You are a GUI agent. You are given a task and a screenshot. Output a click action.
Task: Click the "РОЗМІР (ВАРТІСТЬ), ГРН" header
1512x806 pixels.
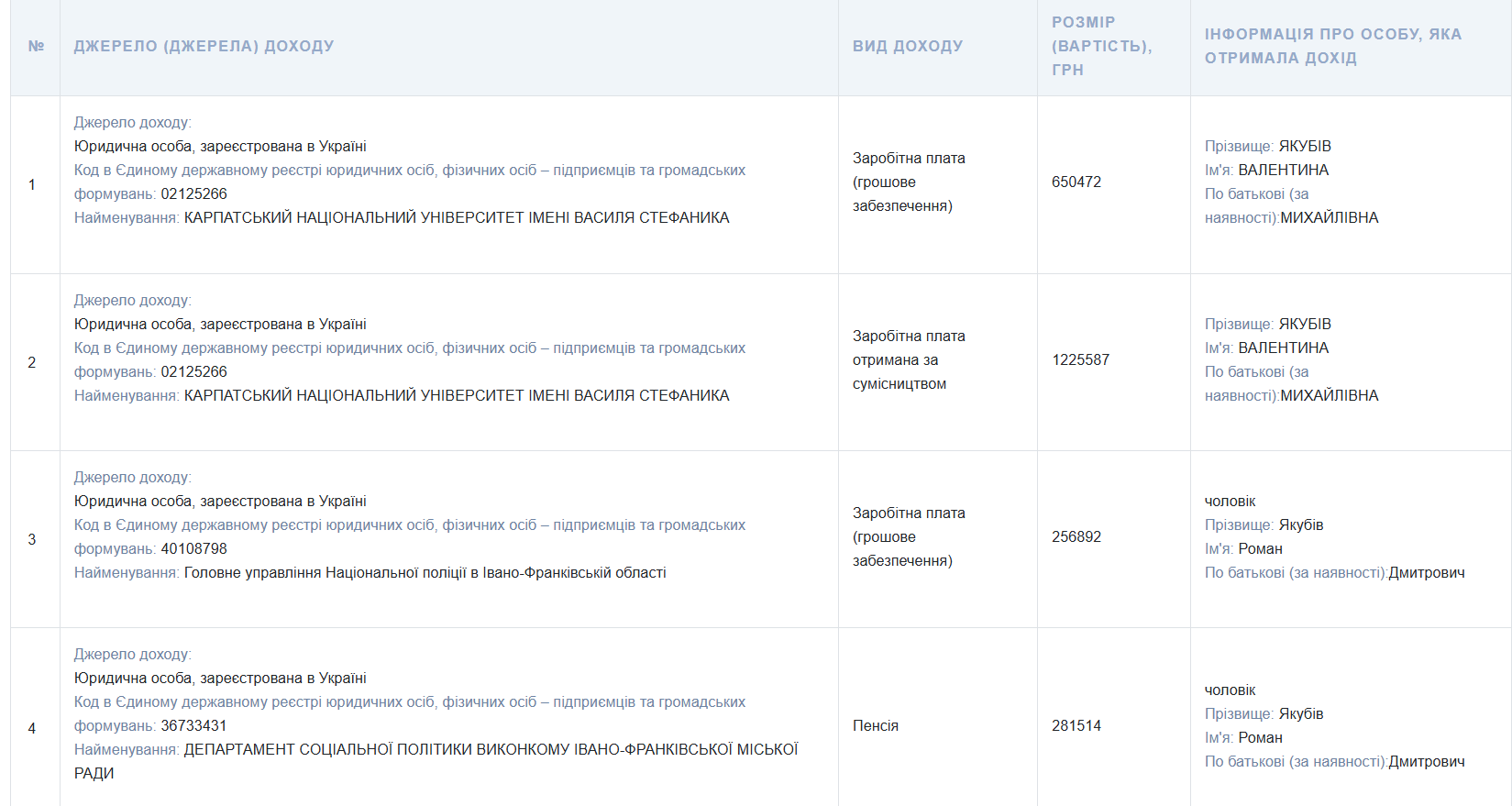pyautogui.click(x=1100, y=46)
